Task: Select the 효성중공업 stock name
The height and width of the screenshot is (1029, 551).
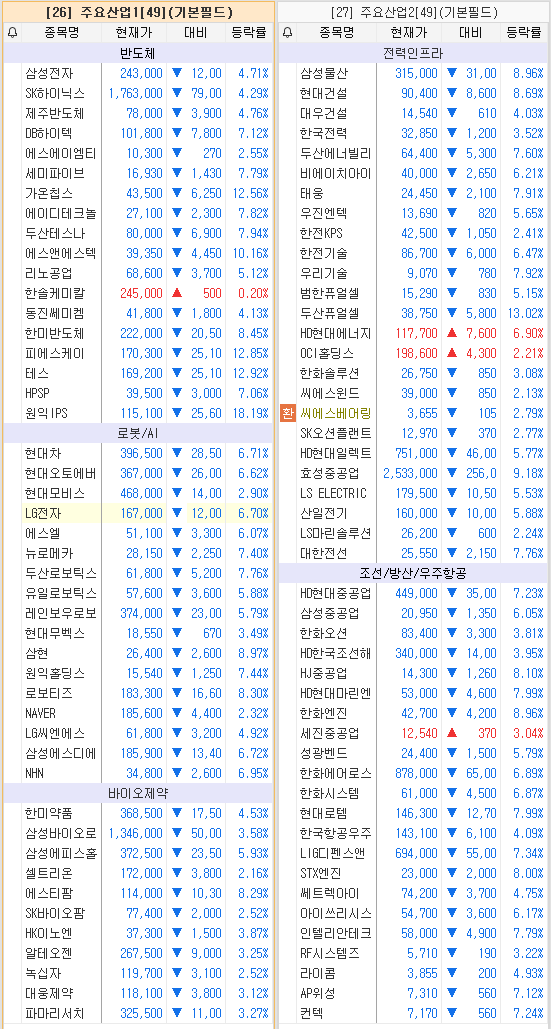Action: click(x=329, y=473)
